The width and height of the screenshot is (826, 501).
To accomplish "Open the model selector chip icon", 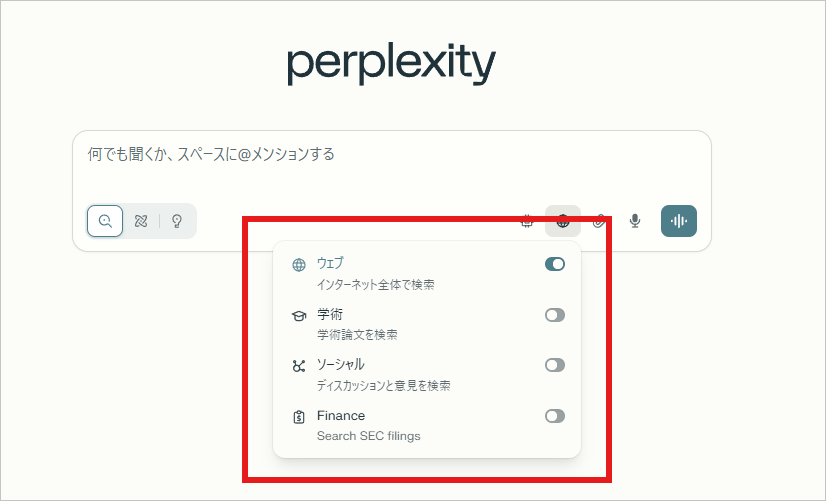I will (527, 221).
